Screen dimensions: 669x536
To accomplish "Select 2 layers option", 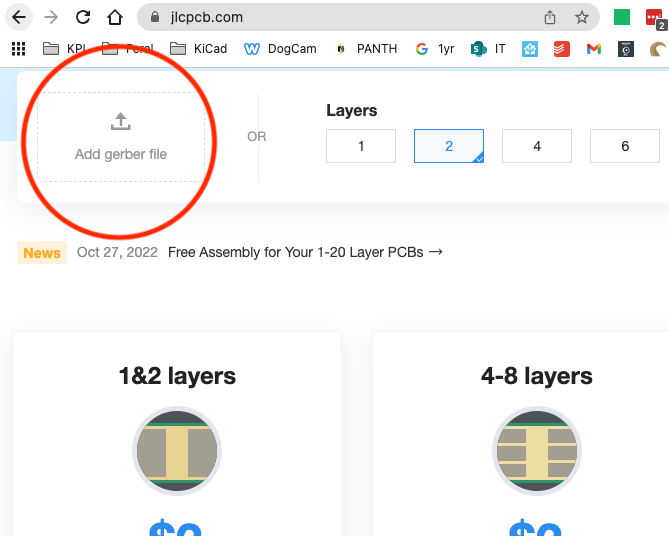I will tap(449, 146).
